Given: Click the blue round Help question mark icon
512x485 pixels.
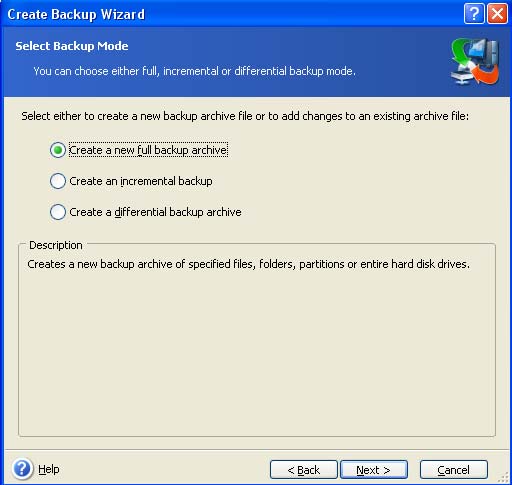Looking at the screenshot, I should [22, 469].
